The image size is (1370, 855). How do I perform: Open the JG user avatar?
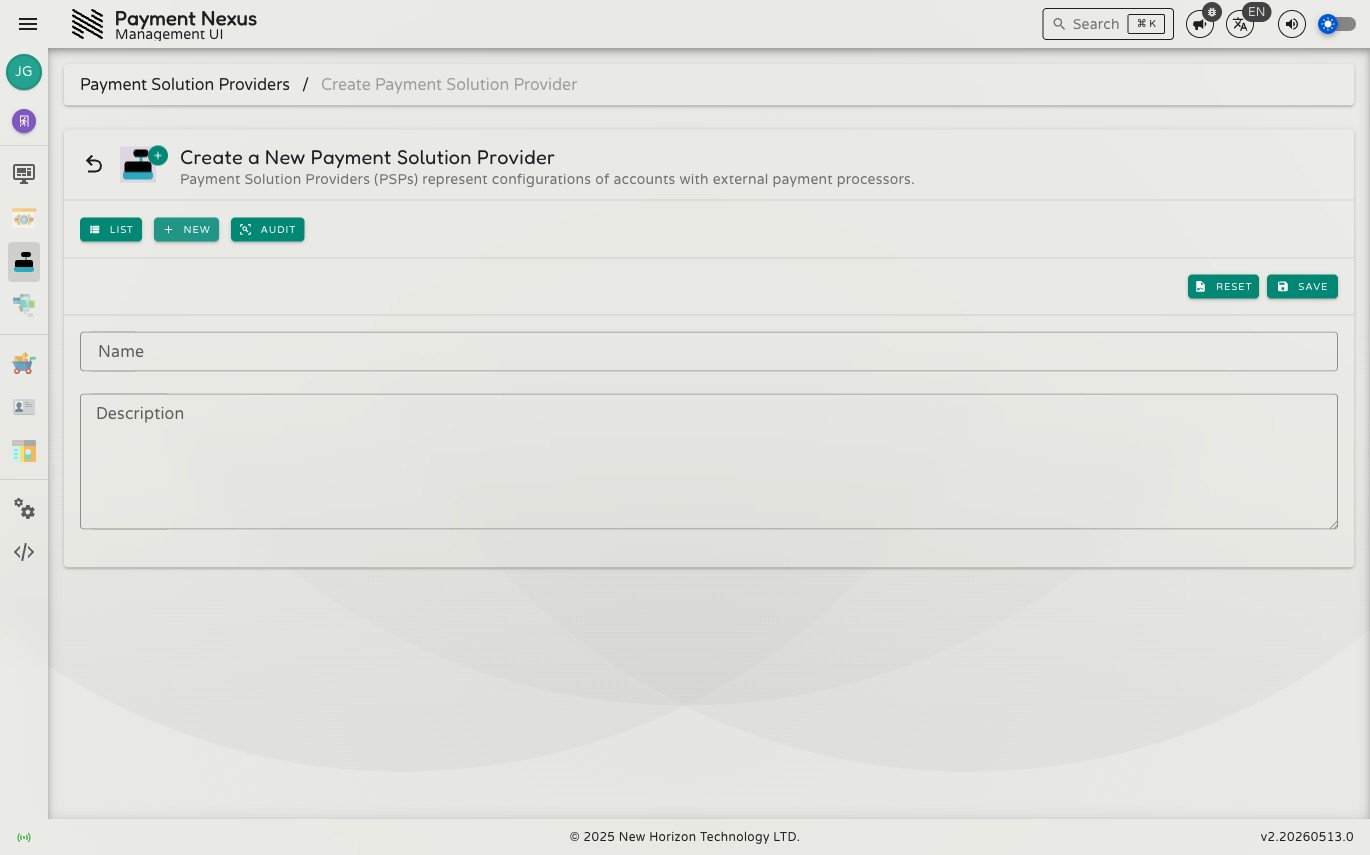[24, 72]
